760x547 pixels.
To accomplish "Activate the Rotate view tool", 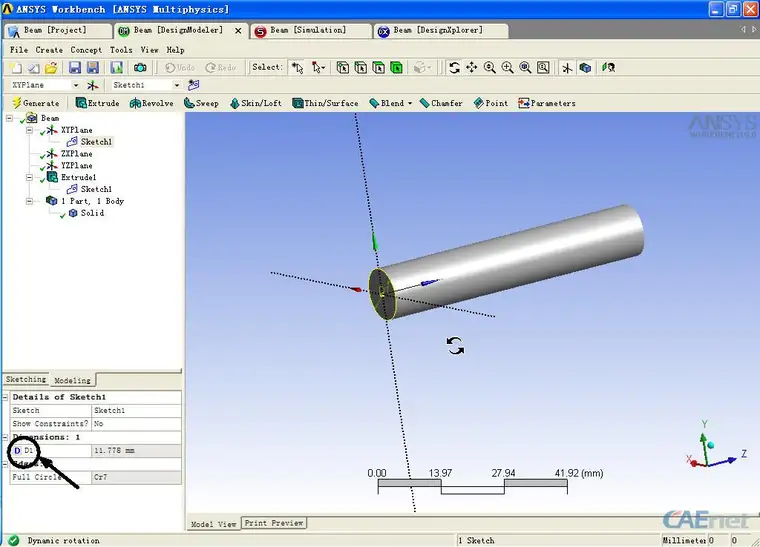I will coord(454,67).
